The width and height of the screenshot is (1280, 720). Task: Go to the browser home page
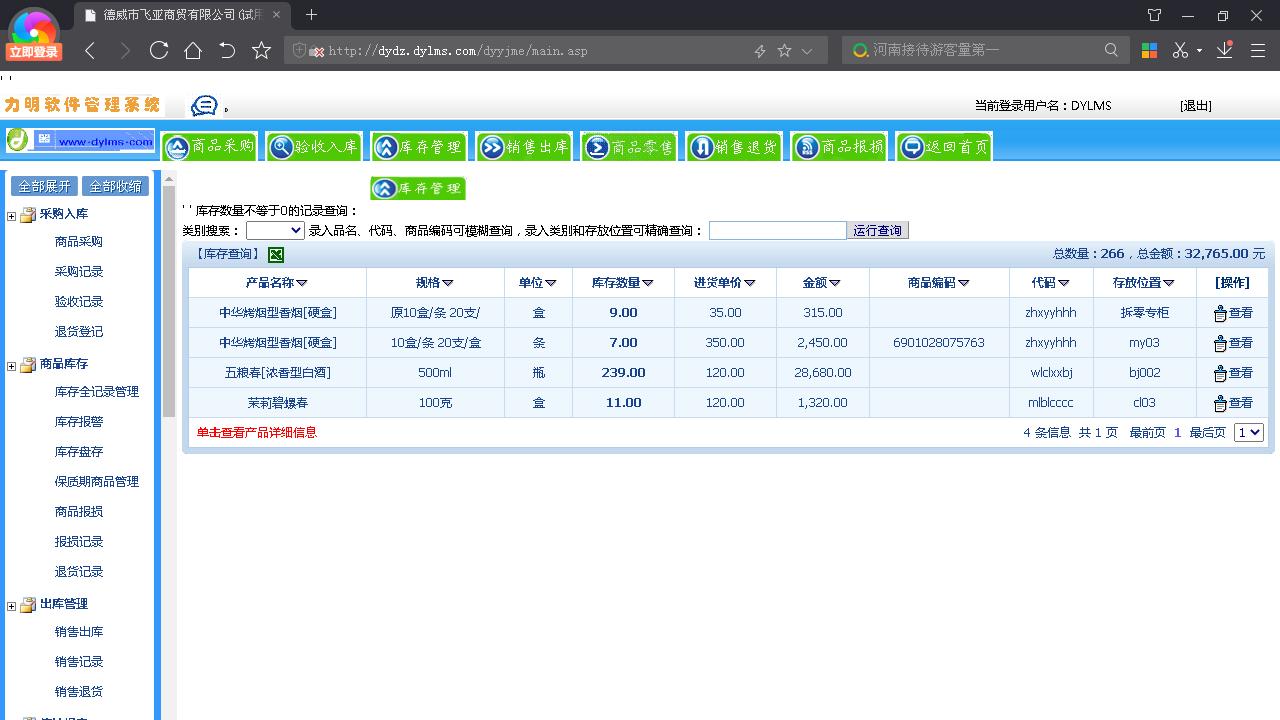[193, 50]
